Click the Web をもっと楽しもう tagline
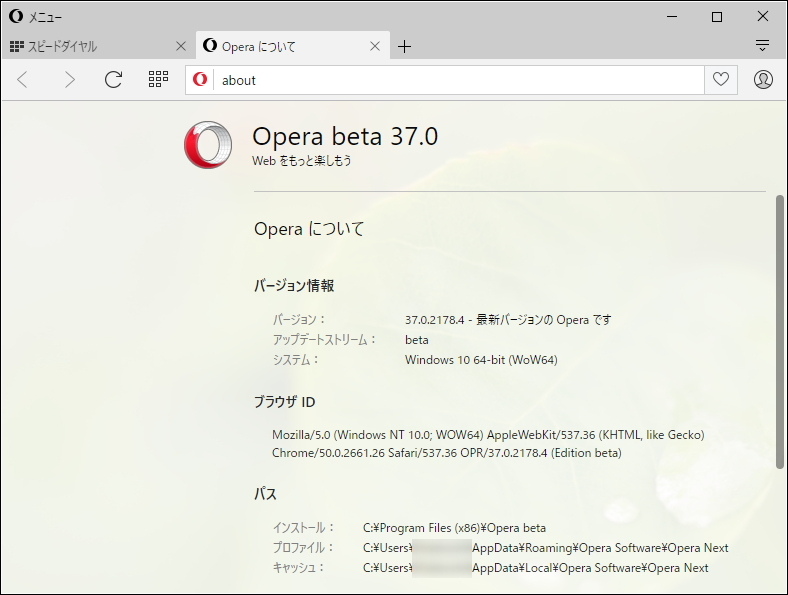788x595 pixels. point(302,161)
